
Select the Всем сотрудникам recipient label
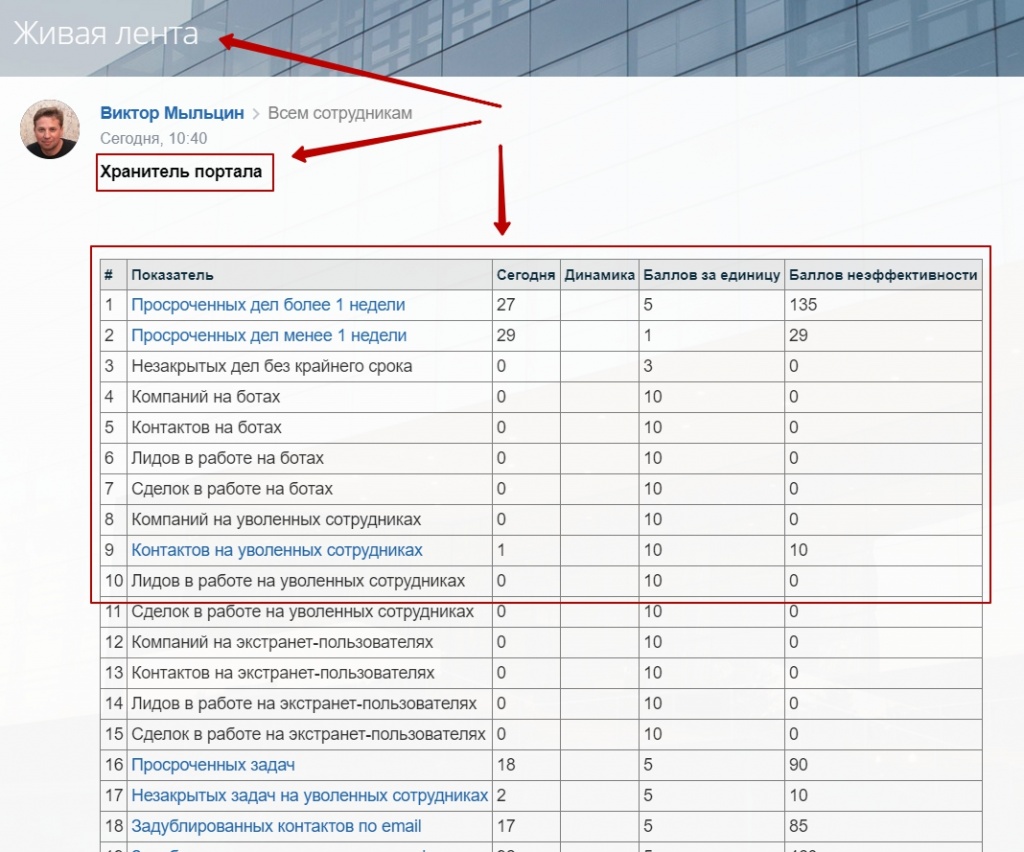[x=340, y=113]
